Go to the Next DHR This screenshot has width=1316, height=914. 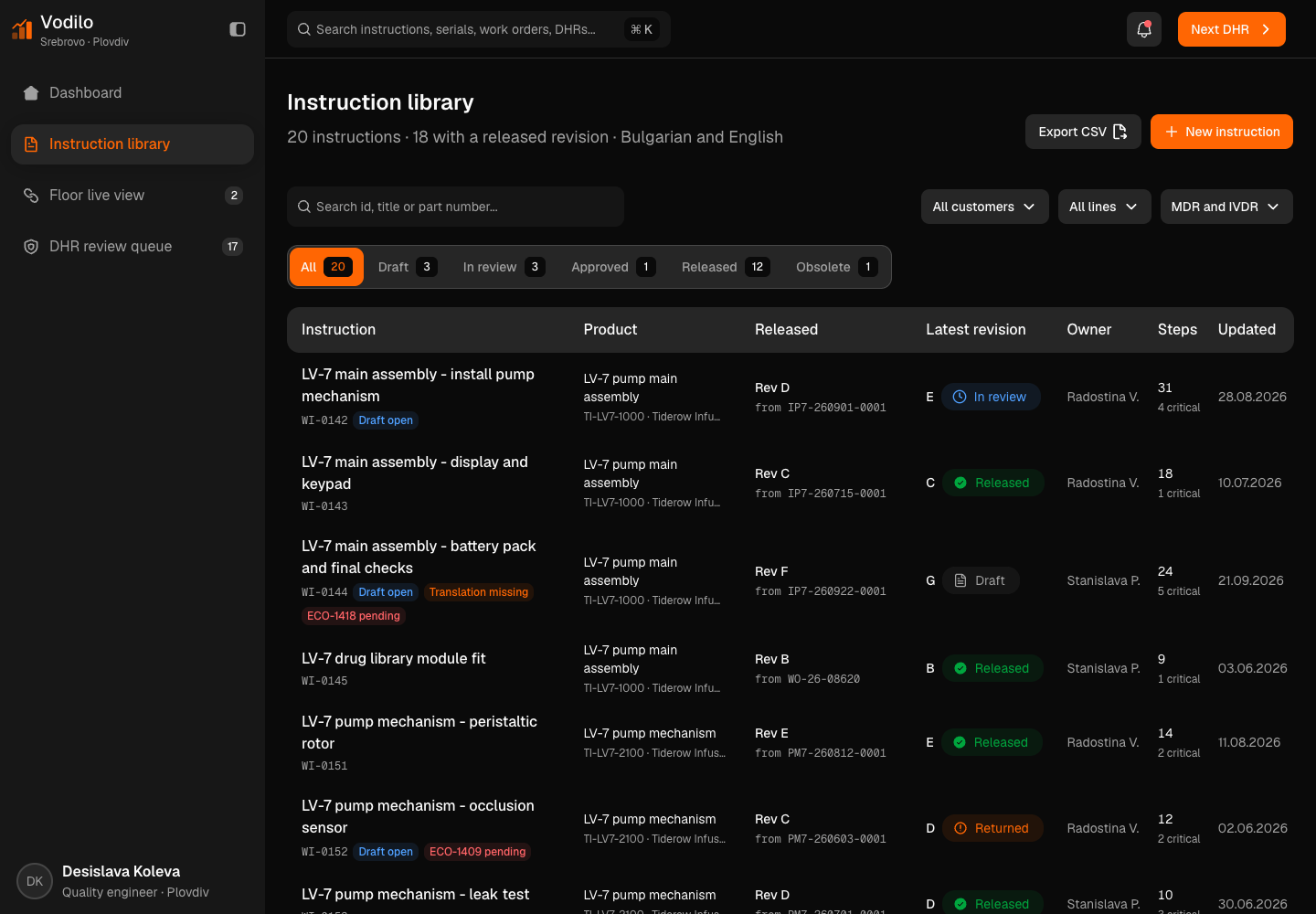coord(1232,29)
